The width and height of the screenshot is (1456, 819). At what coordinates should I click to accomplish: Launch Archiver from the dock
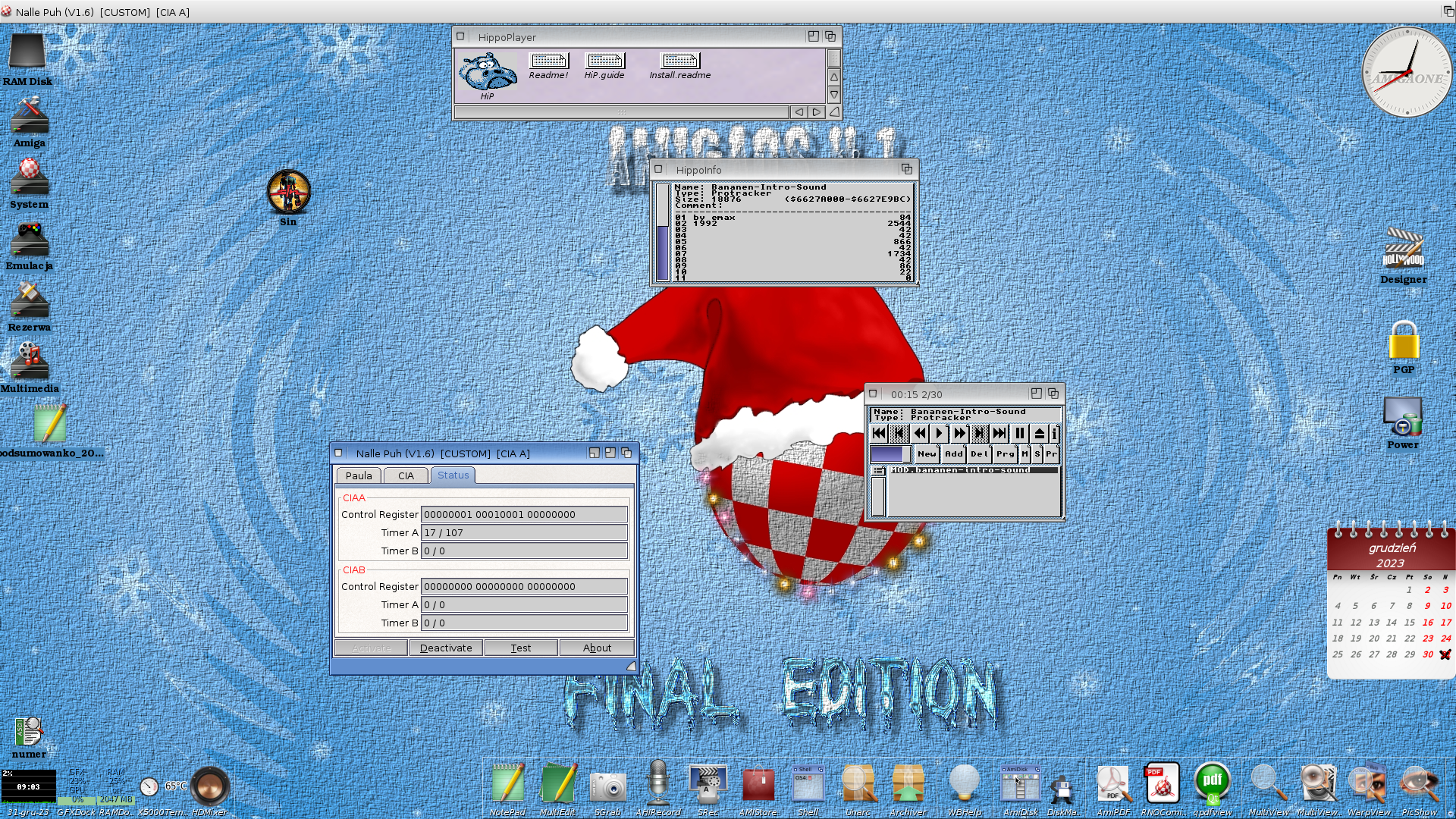[908, 789]
